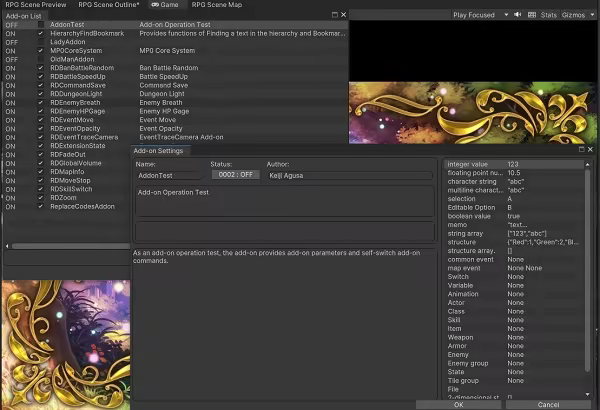Maximize the Add-on Settings window
The width and height of the screenshot is (600, 410).
click(581, 150)
